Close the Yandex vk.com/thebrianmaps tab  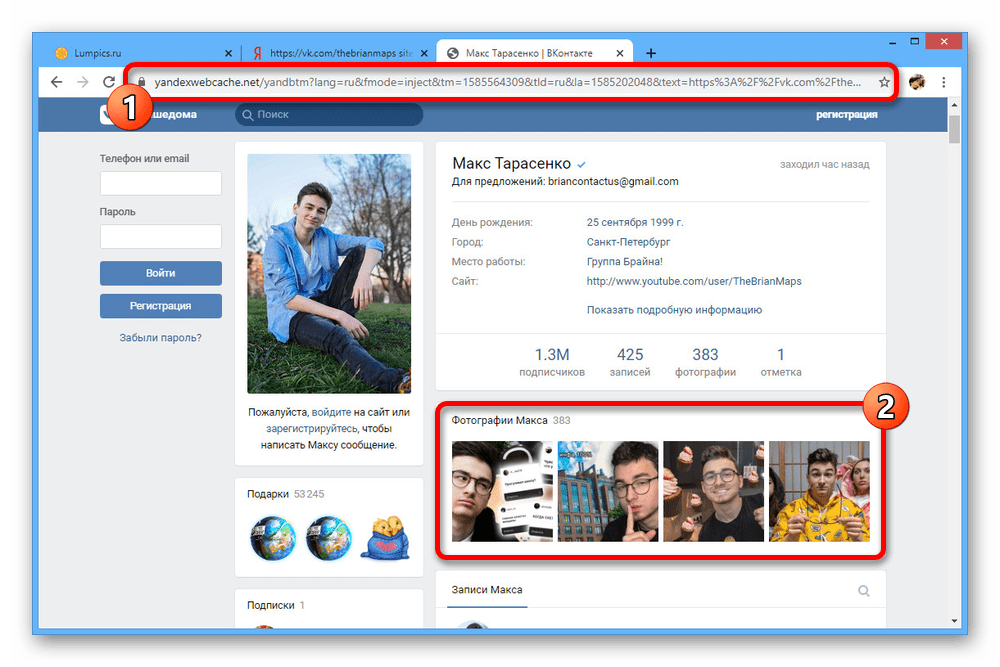point(424,54)
